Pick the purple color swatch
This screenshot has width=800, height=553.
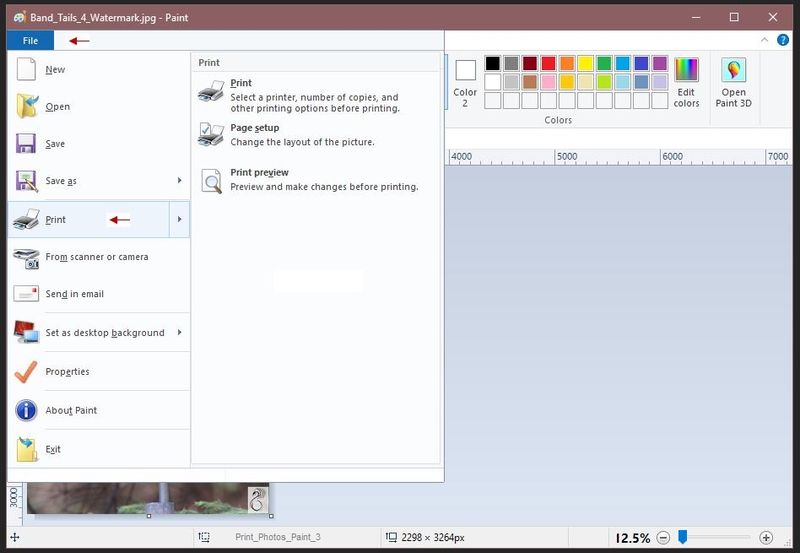660,63
